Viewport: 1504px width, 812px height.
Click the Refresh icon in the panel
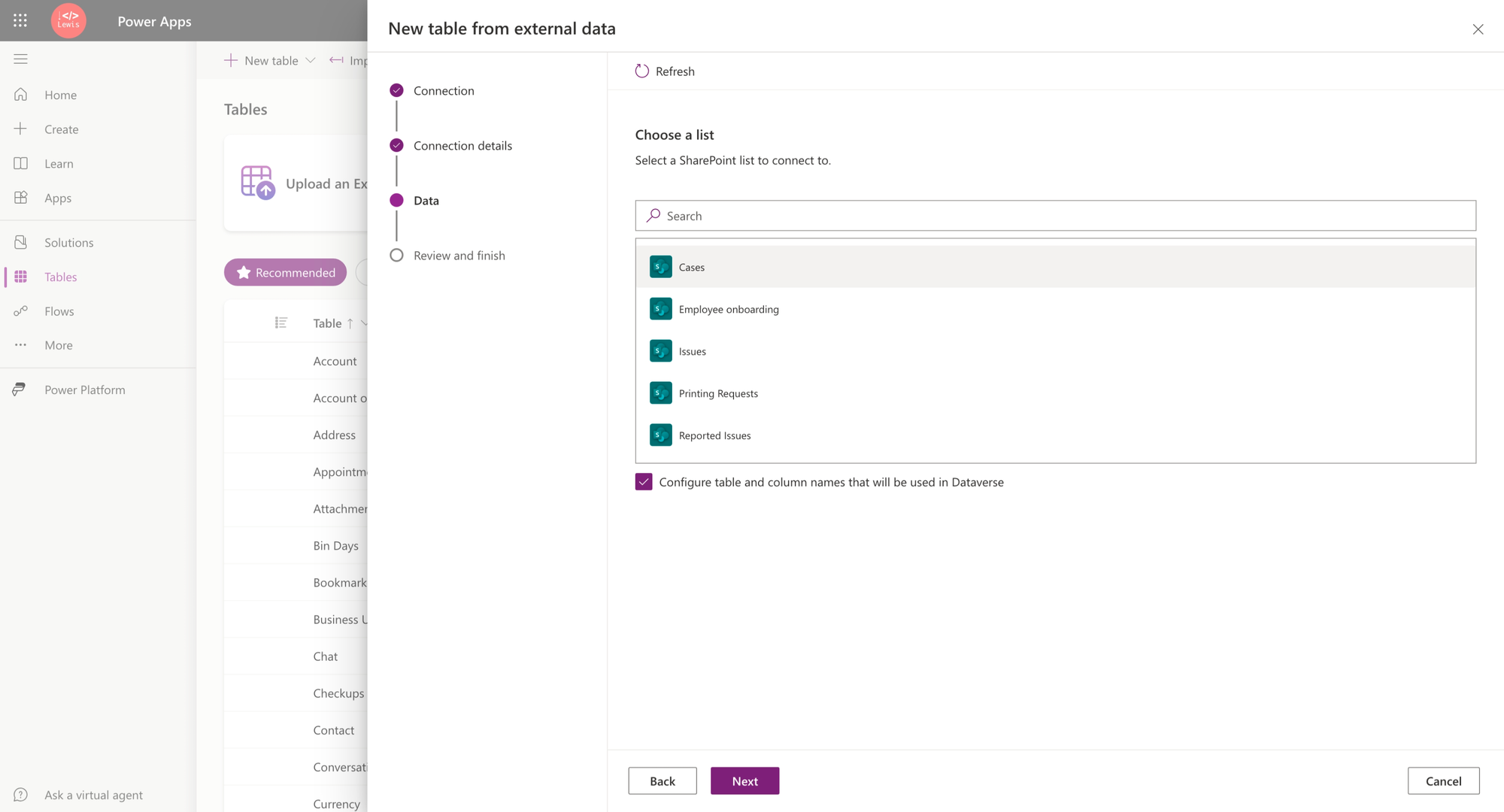pyautogui.click(x=641, y=71)
